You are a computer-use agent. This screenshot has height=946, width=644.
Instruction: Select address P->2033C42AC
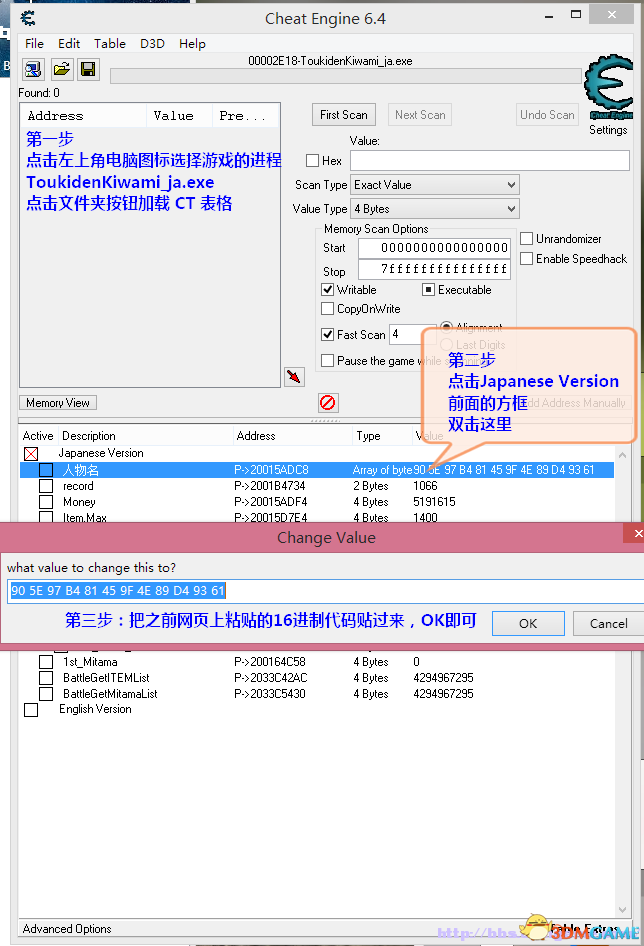tap(270, 678)
